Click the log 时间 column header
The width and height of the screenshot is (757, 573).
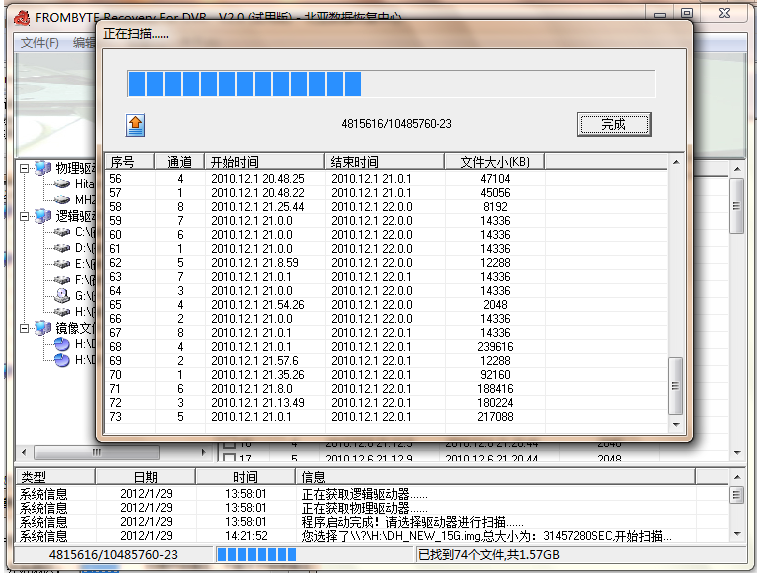[x=245, y=477]
